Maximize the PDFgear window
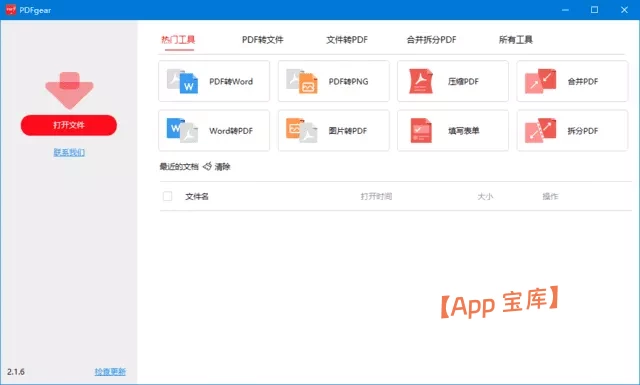640x385 pixels. (595, 10)
